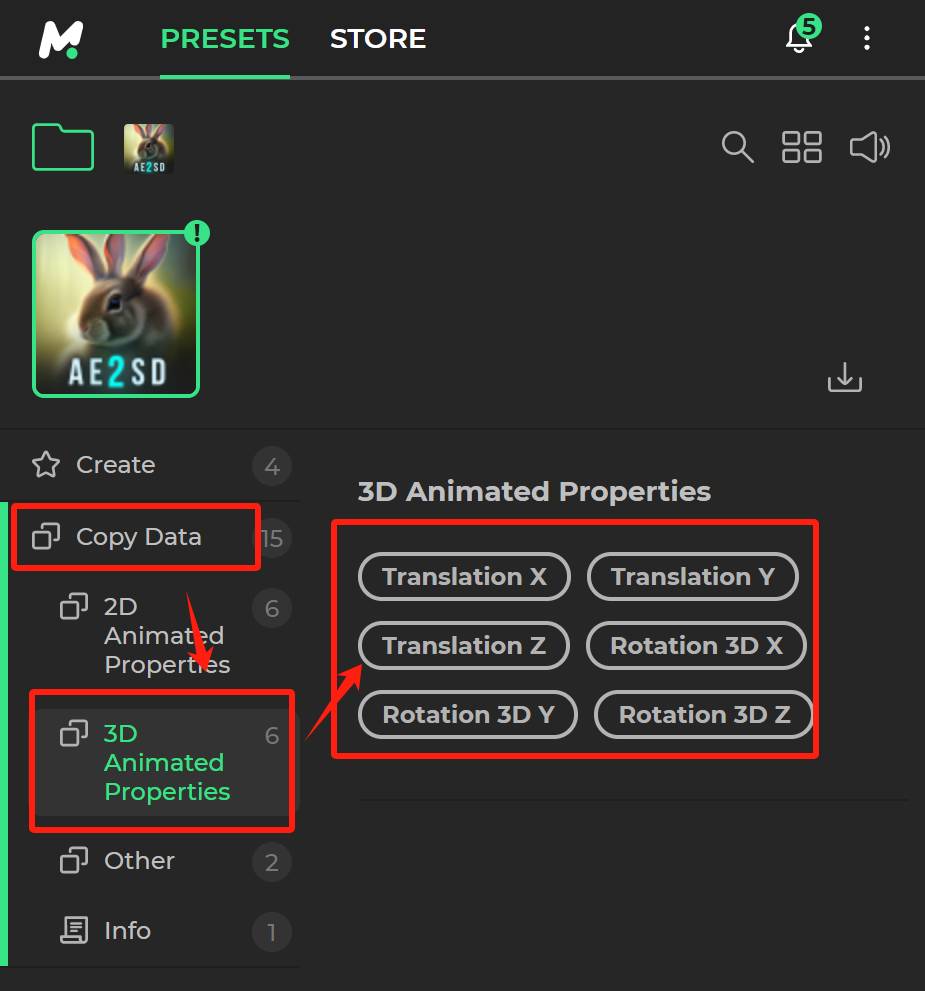Viewport: 925px width, 991px height.
Task: Click the Translation X preset button
Action: (464, 577)
